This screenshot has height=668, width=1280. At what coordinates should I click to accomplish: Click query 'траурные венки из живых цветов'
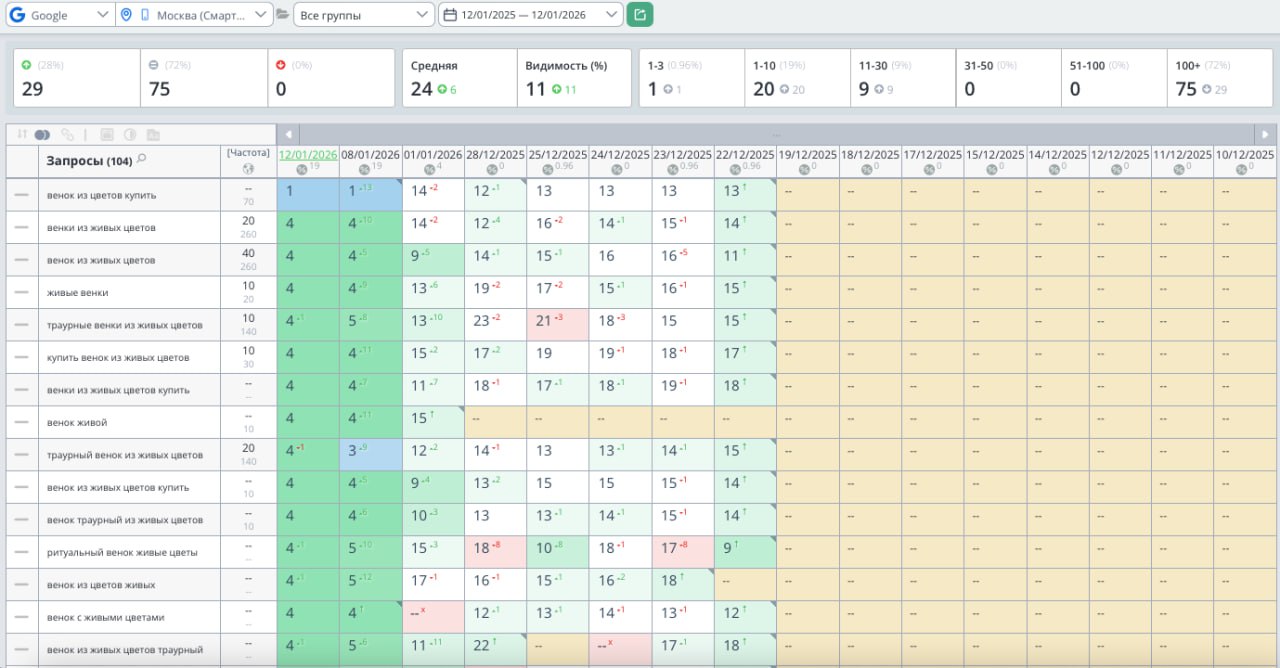(125, 325)
